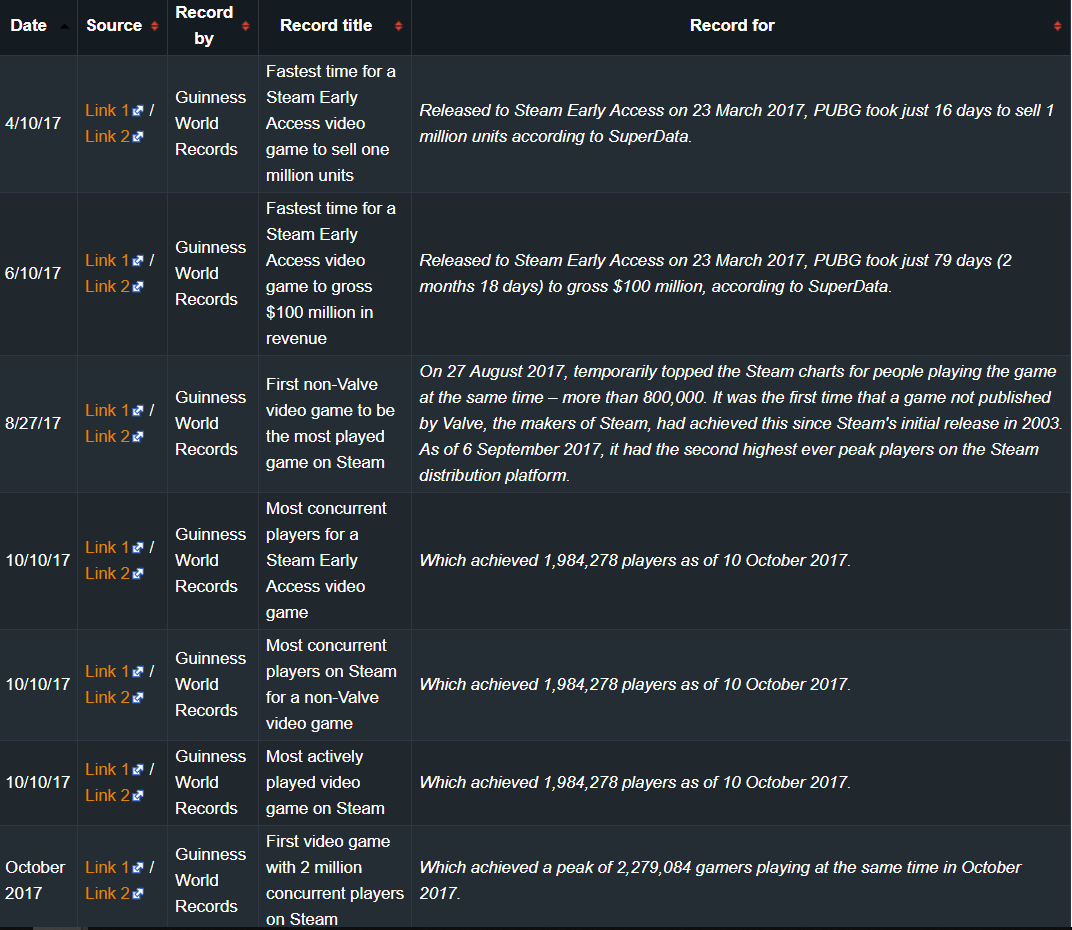The image size is (1072, 930).
Task: Open Link 1 in the 4/10/17 row
Action: tap(107, 110)
